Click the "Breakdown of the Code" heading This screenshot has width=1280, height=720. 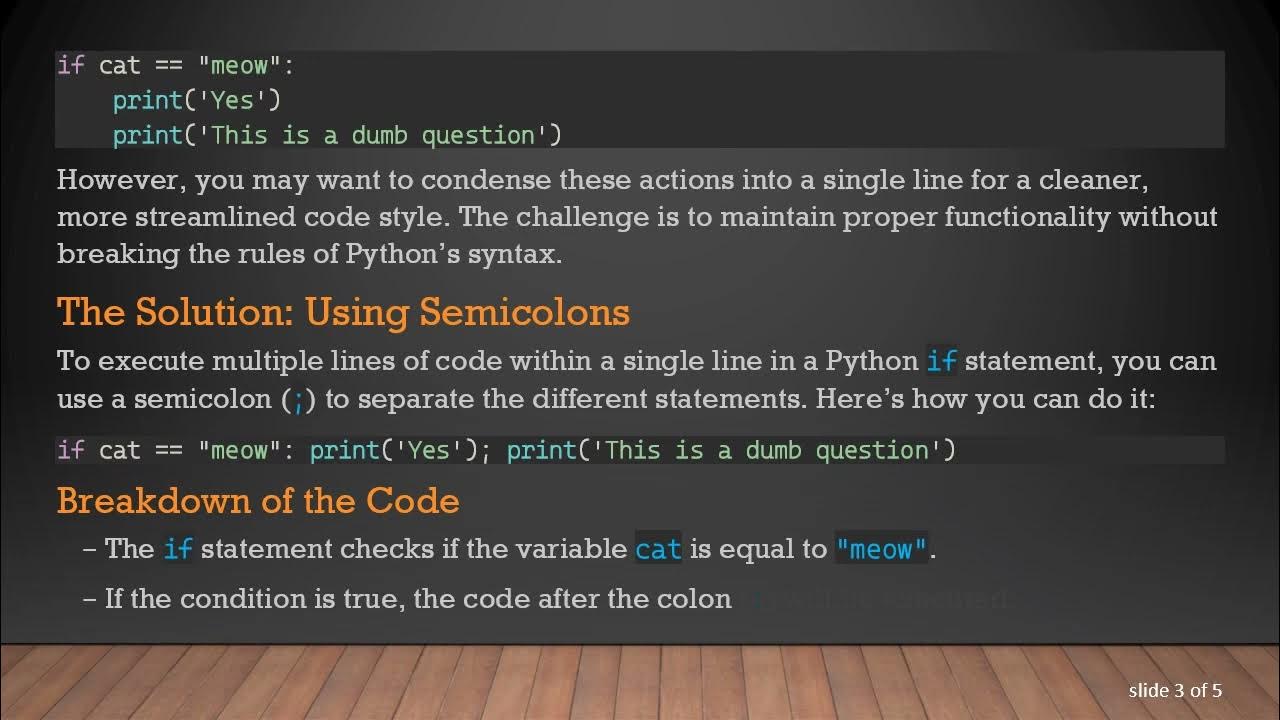point(258,500)
